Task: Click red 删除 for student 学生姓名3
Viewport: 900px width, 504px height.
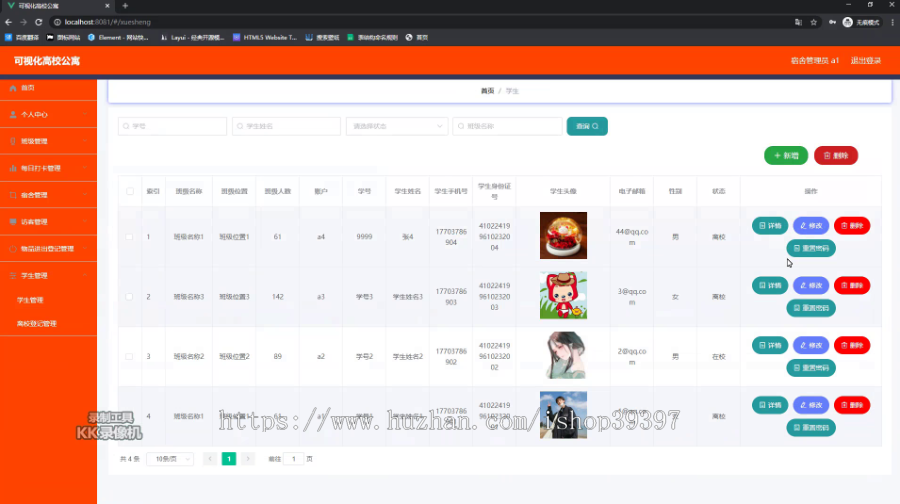Action: point(852,285)
